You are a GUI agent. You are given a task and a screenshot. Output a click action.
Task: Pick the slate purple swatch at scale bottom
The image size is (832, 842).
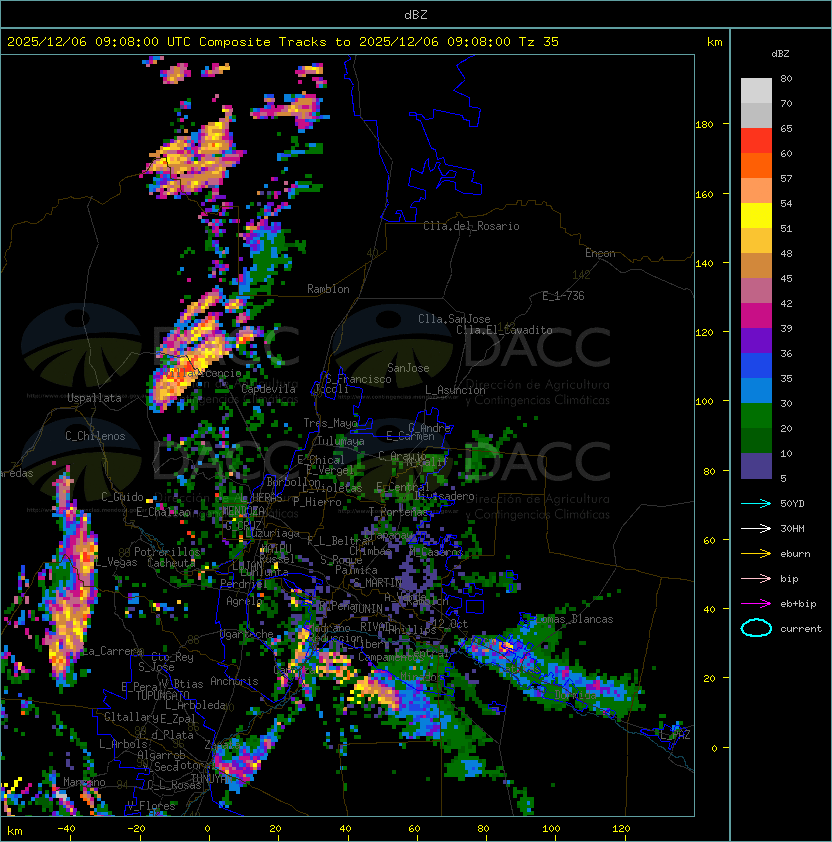pyautogui.click(x=756, y=466)
